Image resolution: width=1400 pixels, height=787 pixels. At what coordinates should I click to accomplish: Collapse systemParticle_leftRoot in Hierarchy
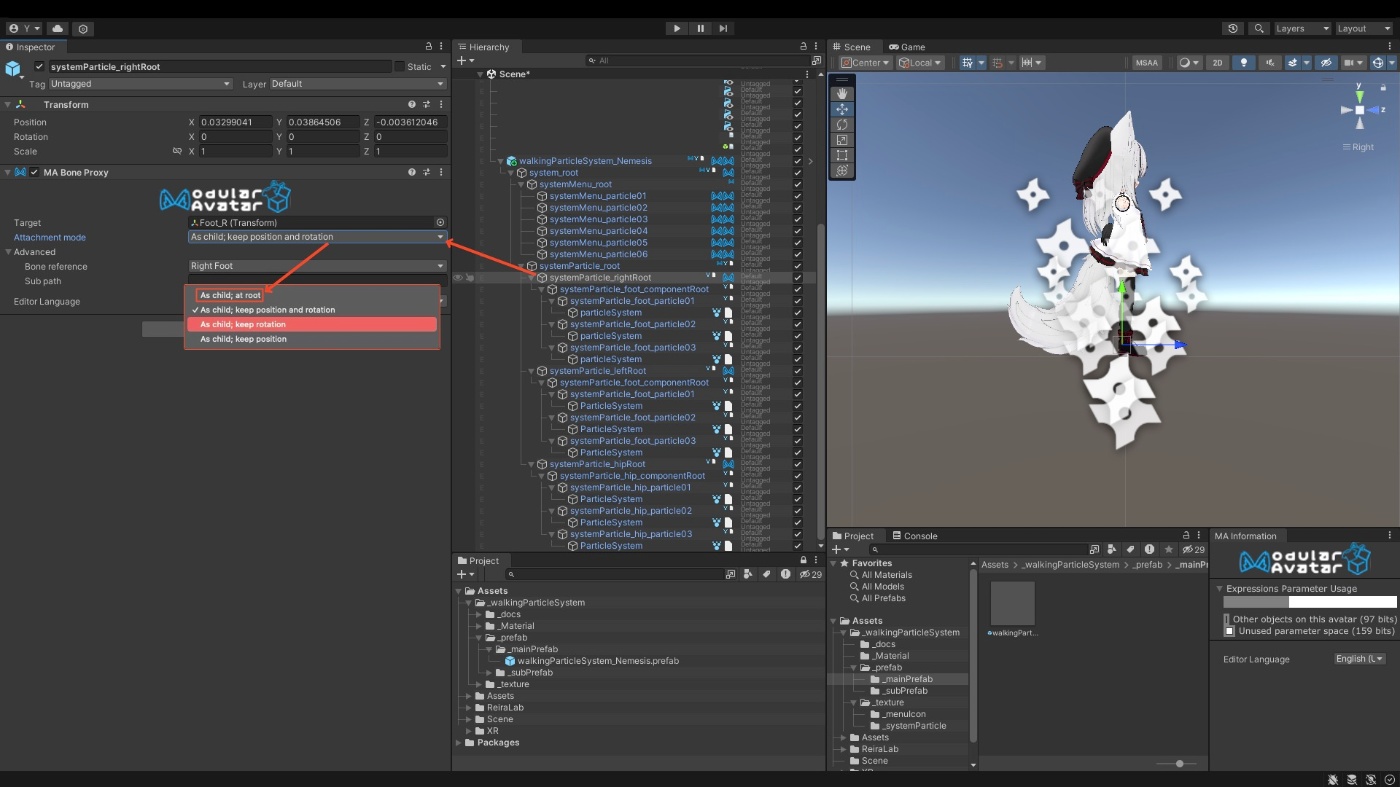tap(533, 371)
